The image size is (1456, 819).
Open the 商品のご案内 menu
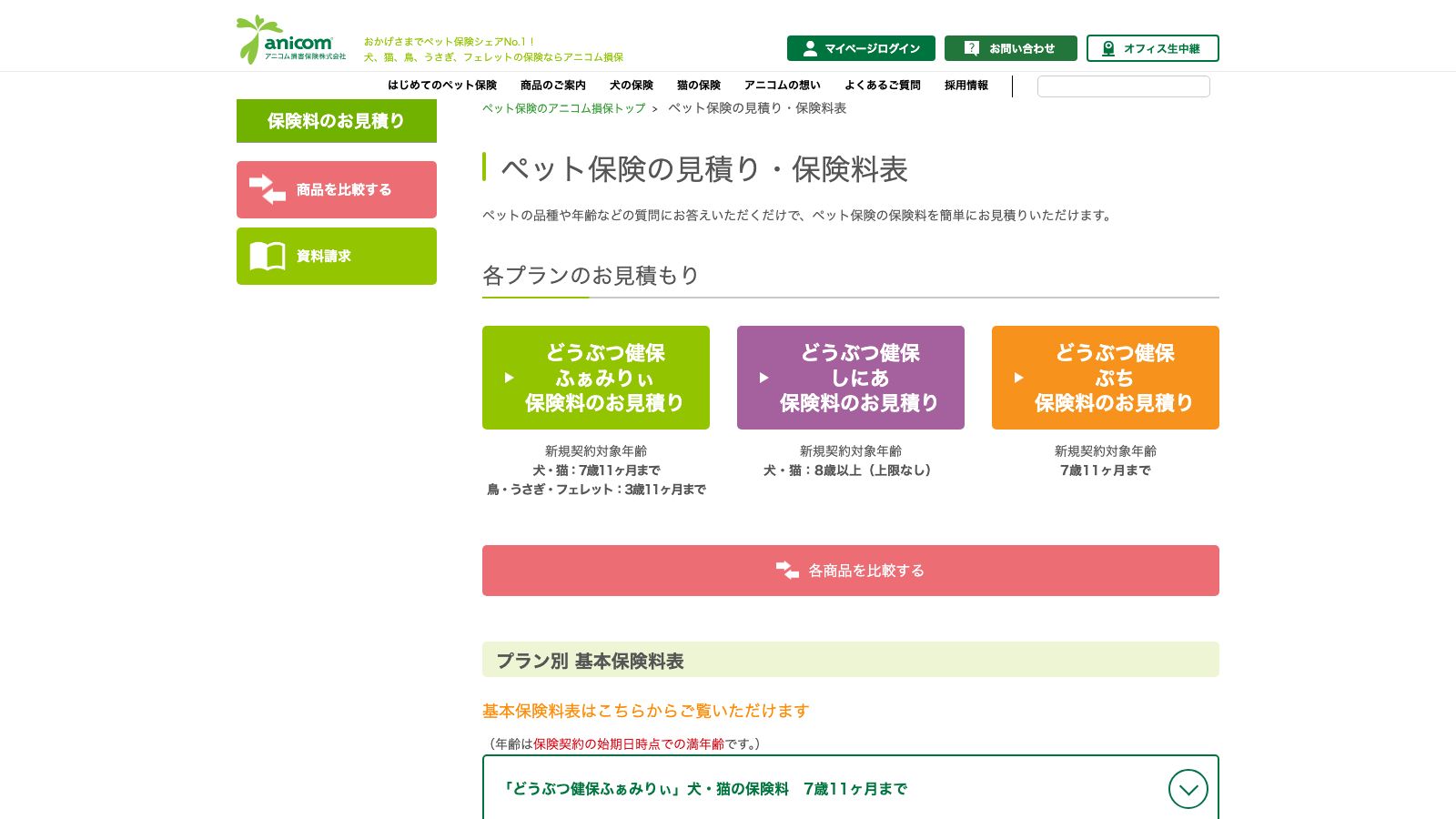(553, 86)
